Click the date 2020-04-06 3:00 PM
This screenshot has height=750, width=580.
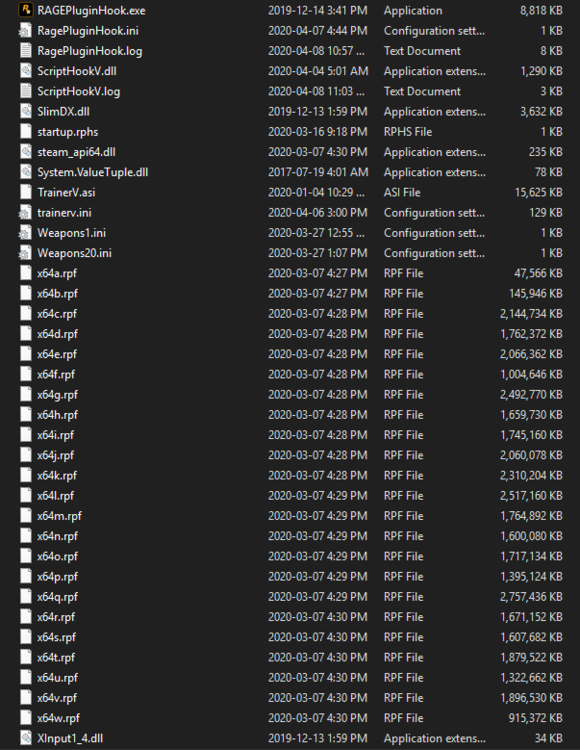point(317,212)
